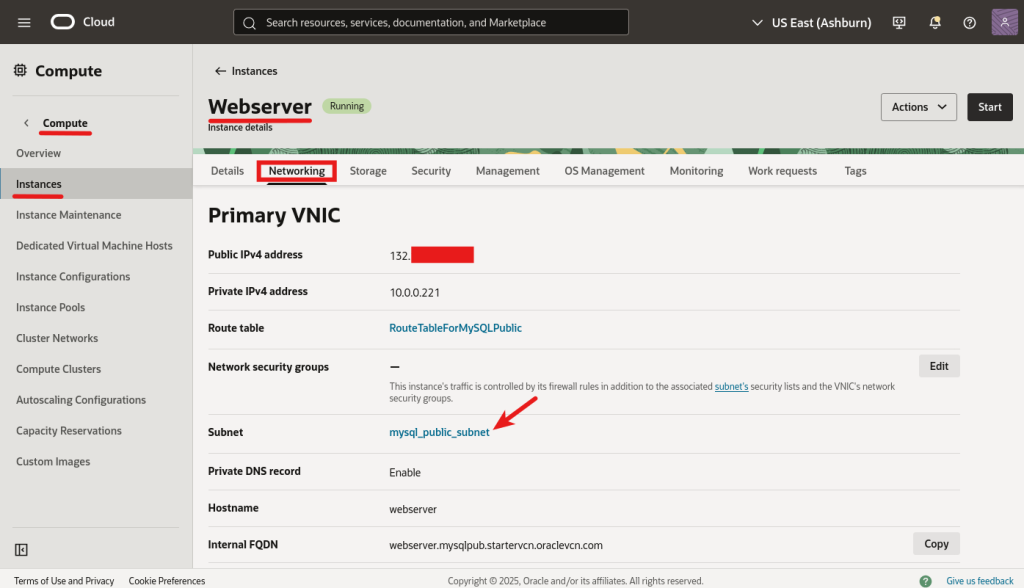Focus the search resources input field
The width and height of the screenshot is (1024, 588).
click(x=431, y=22)
